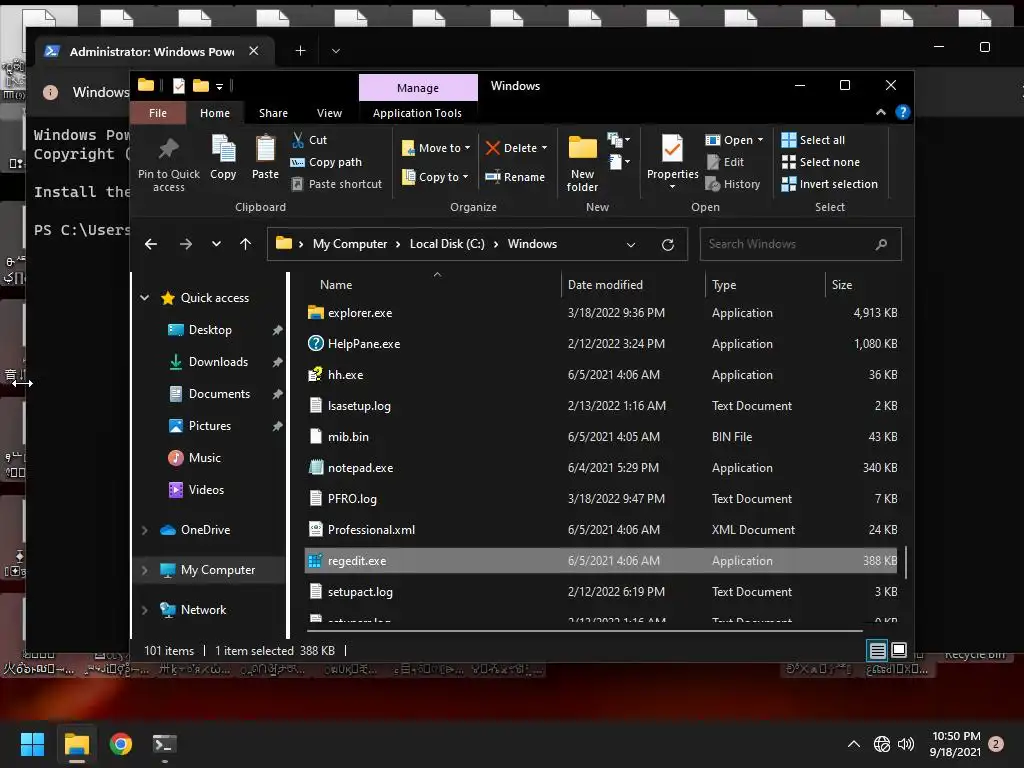The width and height of the screenshot is (1024, 768).
Task: Open the volume control in system tray
Action: pyautogui.click(x=906, y=744)
